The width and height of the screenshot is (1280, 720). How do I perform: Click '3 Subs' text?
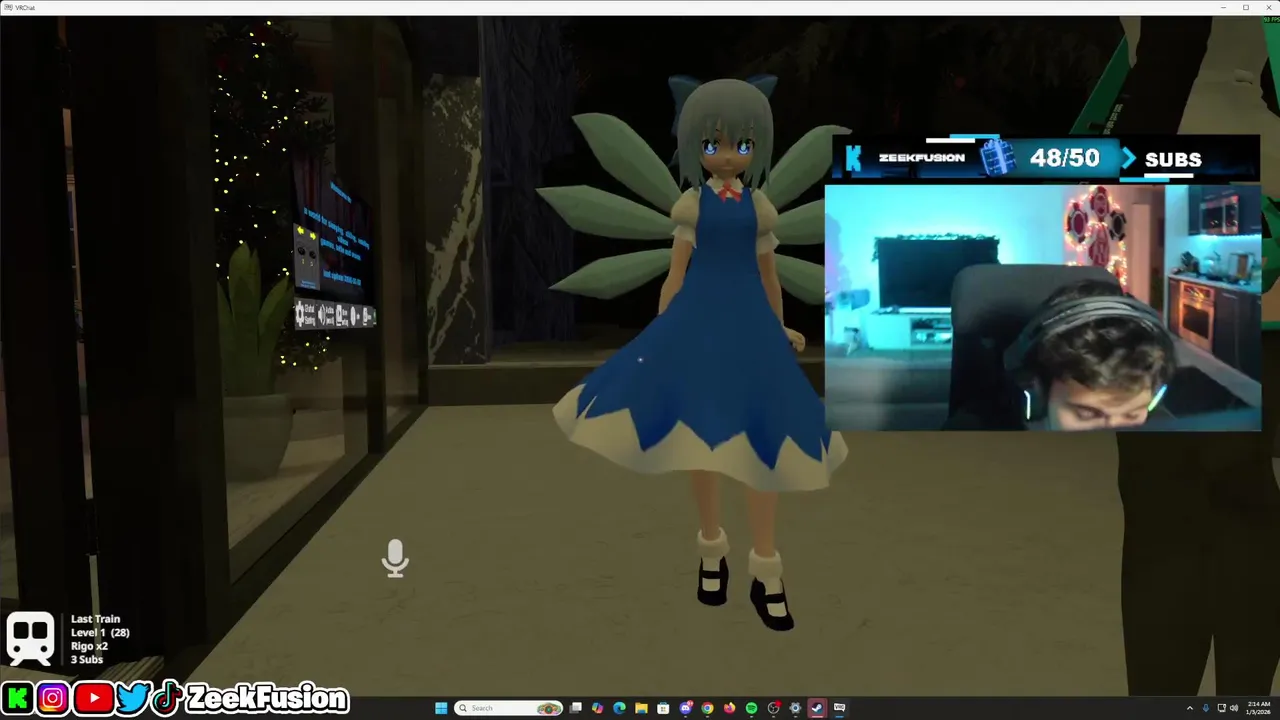pos(87,659)
